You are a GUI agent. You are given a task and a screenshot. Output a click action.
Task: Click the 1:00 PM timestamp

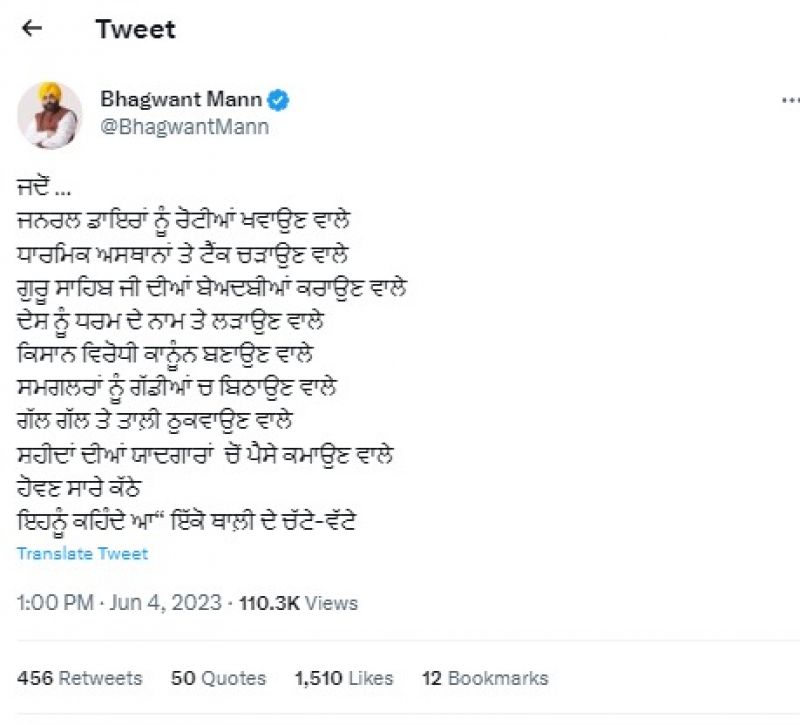pyautogui.click(x=56, y=603)
